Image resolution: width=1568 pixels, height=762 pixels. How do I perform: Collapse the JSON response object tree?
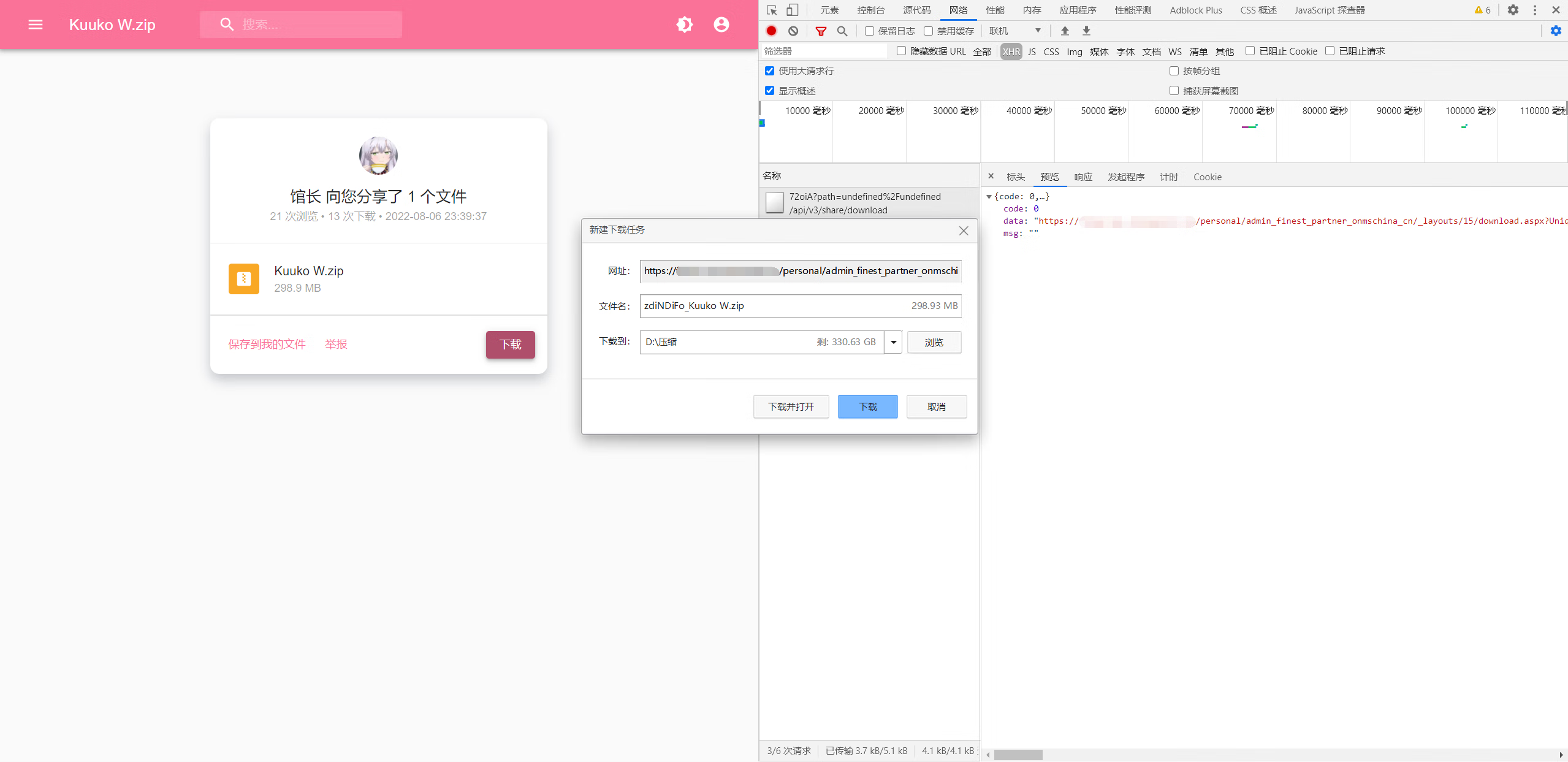[989, 197]
